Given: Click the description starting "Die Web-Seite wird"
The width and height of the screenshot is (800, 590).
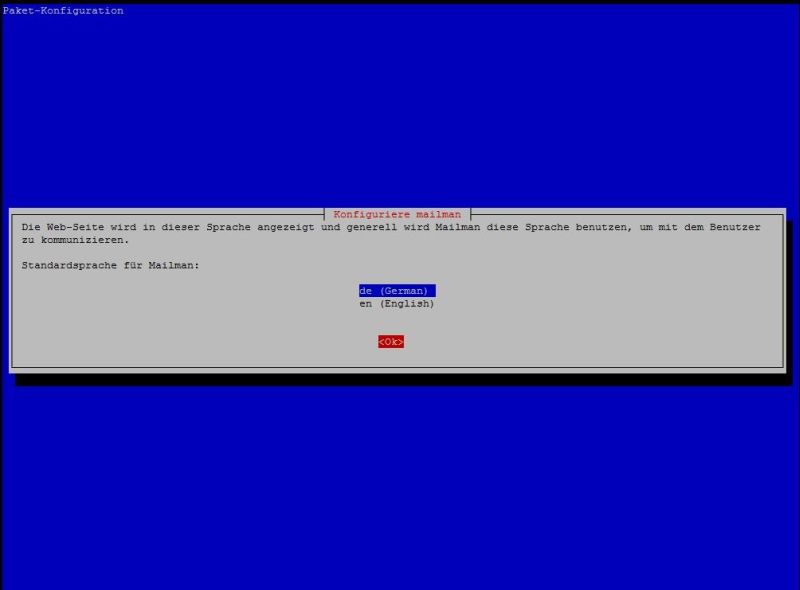Looking at the screenshot, I should tap(391, 233).
